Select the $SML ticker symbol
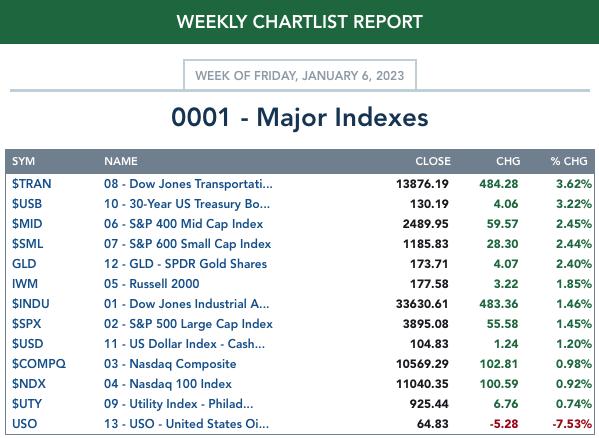 point(28,244)
